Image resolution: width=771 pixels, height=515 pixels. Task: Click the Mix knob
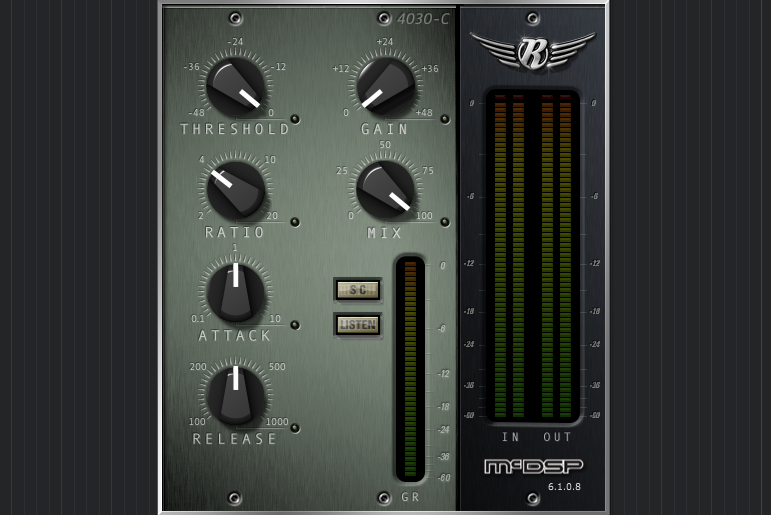[x=386, y=190]
